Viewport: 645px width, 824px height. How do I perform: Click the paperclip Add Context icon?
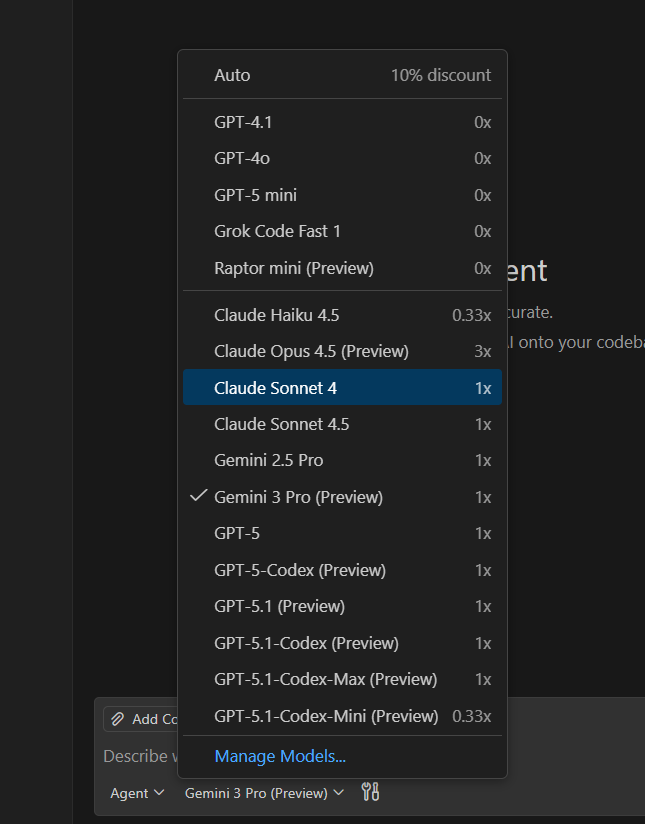pyautogui.click(x=118, y=719)
